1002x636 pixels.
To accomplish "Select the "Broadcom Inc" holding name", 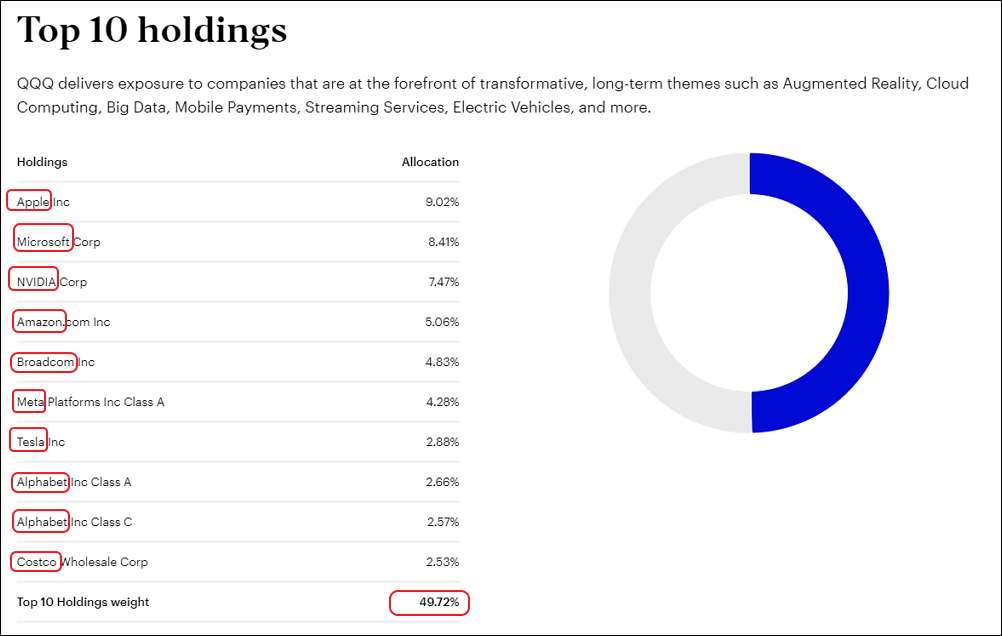I will (x=56, y=362).
